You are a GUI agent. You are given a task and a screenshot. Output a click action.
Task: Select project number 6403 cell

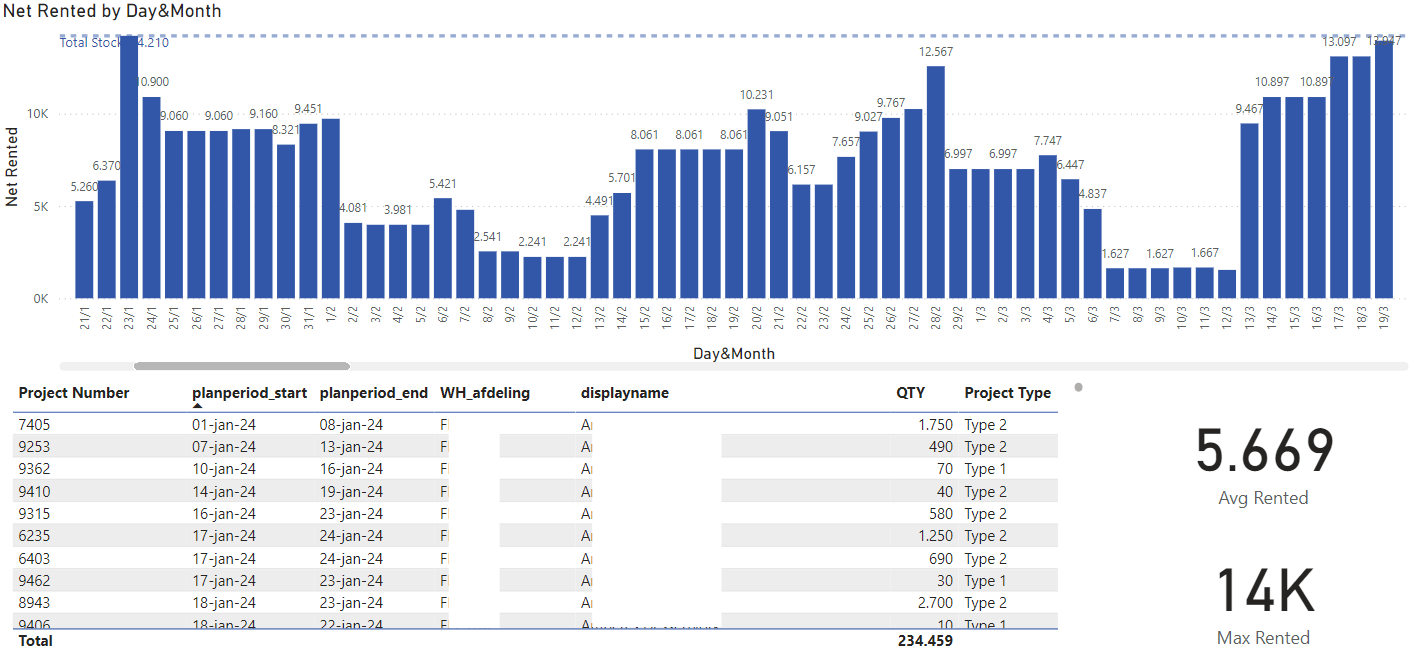(x=33, y=558)
